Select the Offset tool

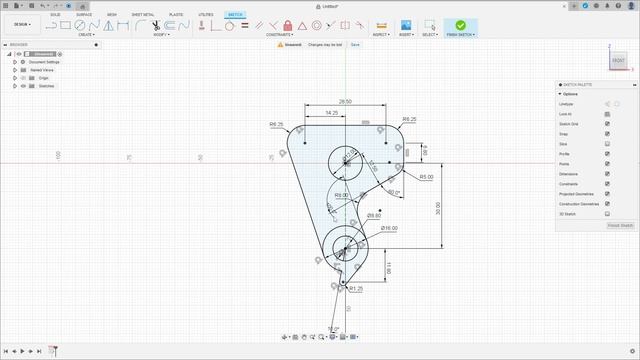pyautogui.click(x=169, y=25)
